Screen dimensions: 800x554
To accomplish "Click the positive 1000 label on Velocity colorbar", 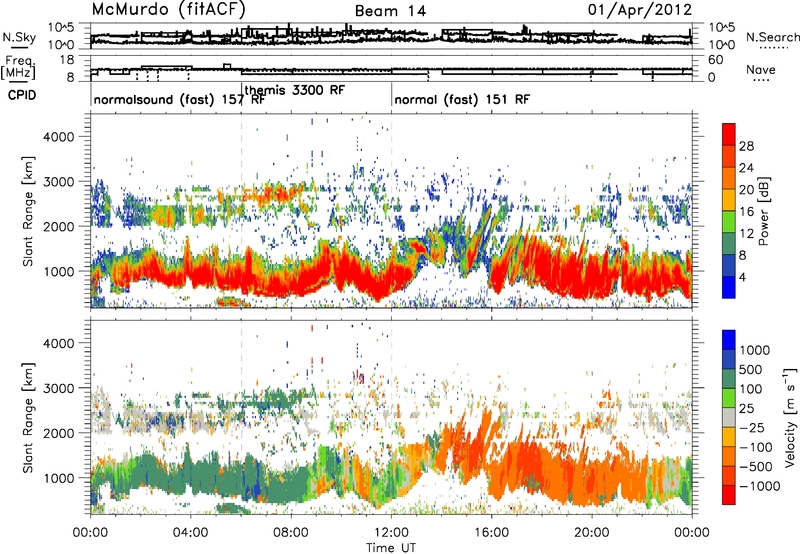I will [x=755, y=350].
